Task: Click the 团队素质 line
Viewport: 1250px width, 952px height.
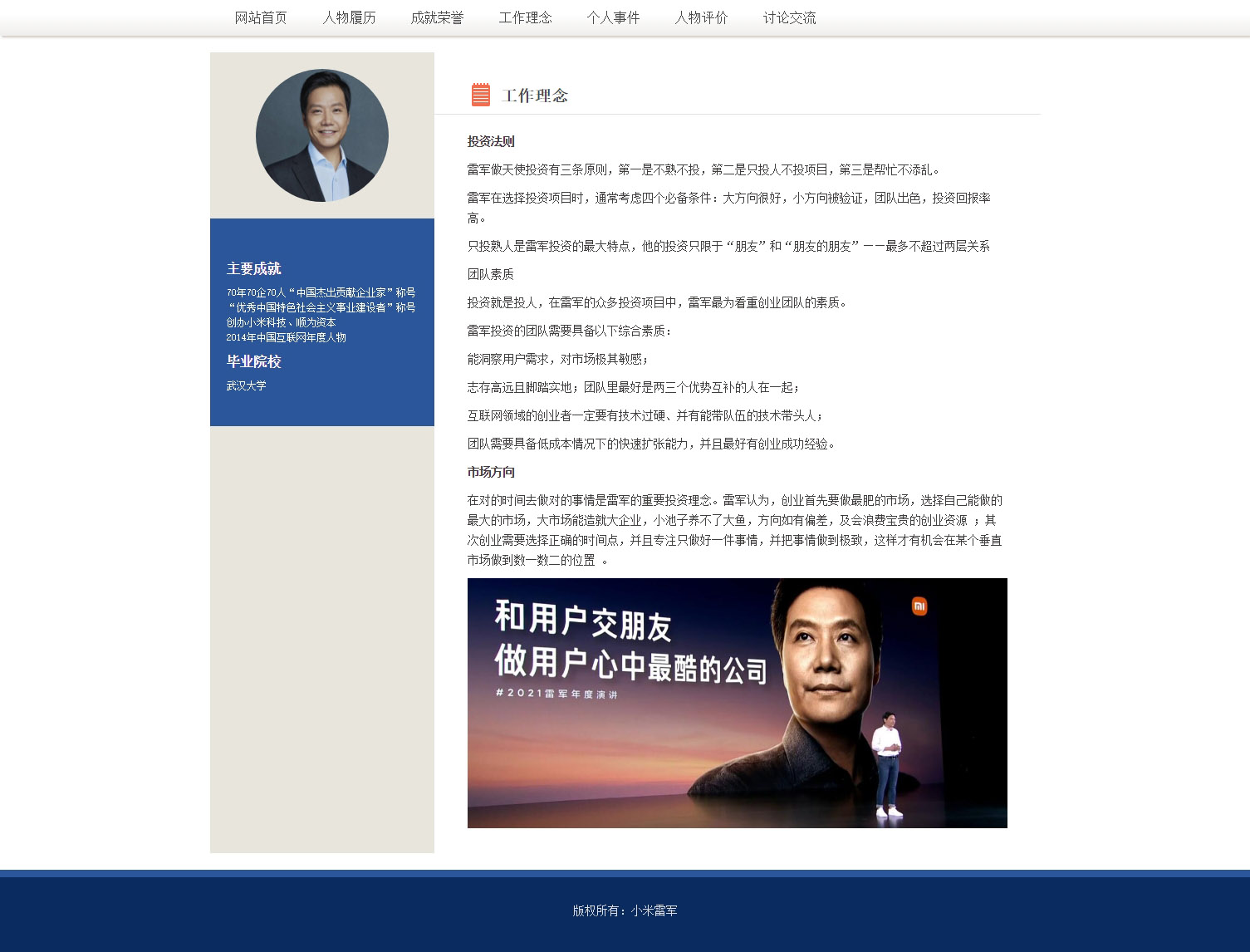Action: click(x=491, y=274)
